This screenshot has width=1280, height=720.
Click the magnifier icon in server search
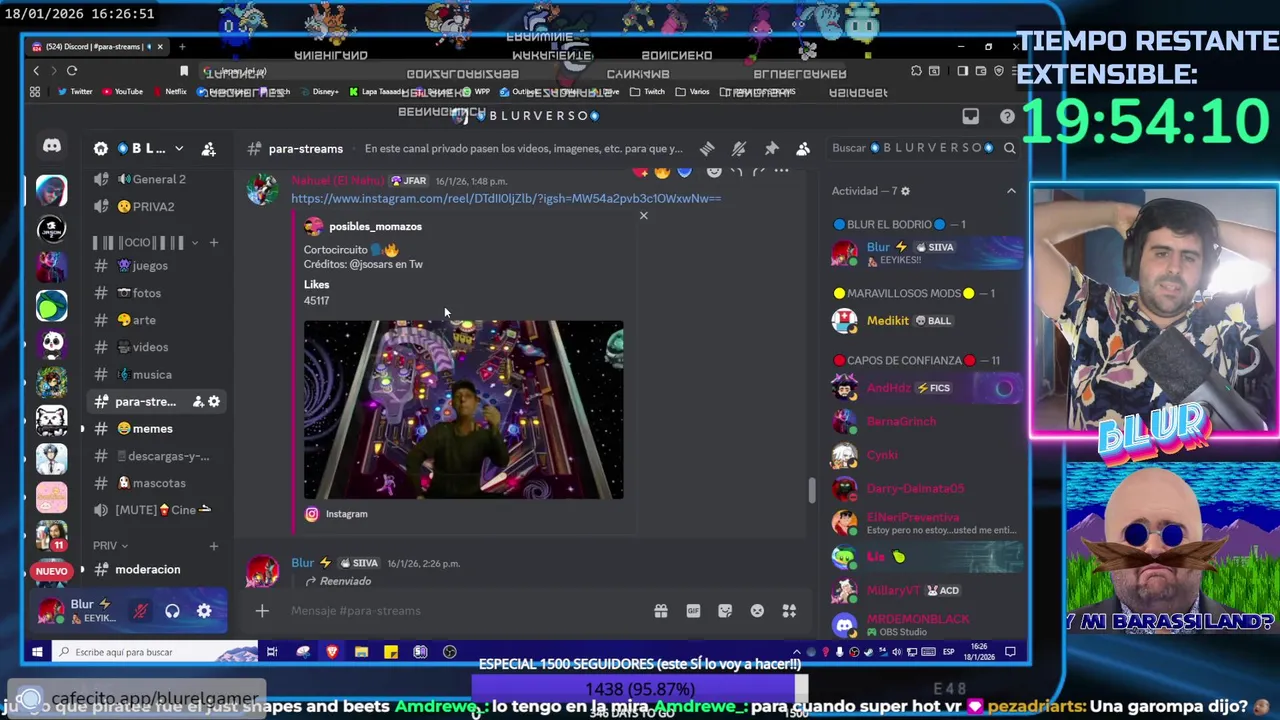click(x=1009, y=148)
